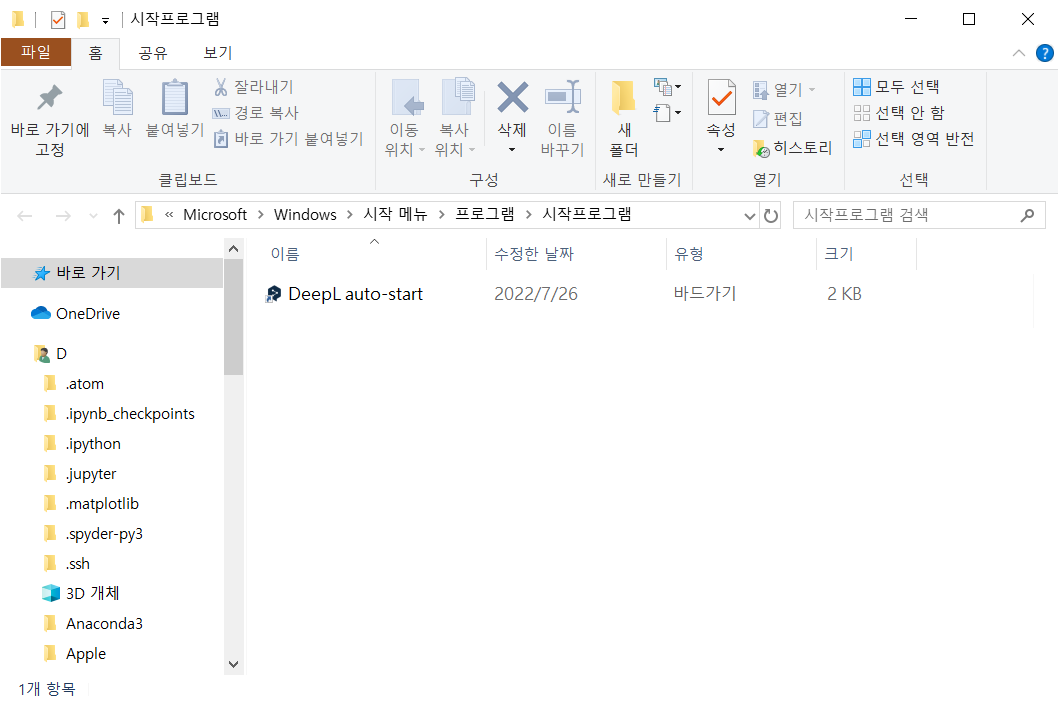This screenshot has width=1059, height=705.
Task: Switch to the 공유 ribbon tab
Action: 153,53
